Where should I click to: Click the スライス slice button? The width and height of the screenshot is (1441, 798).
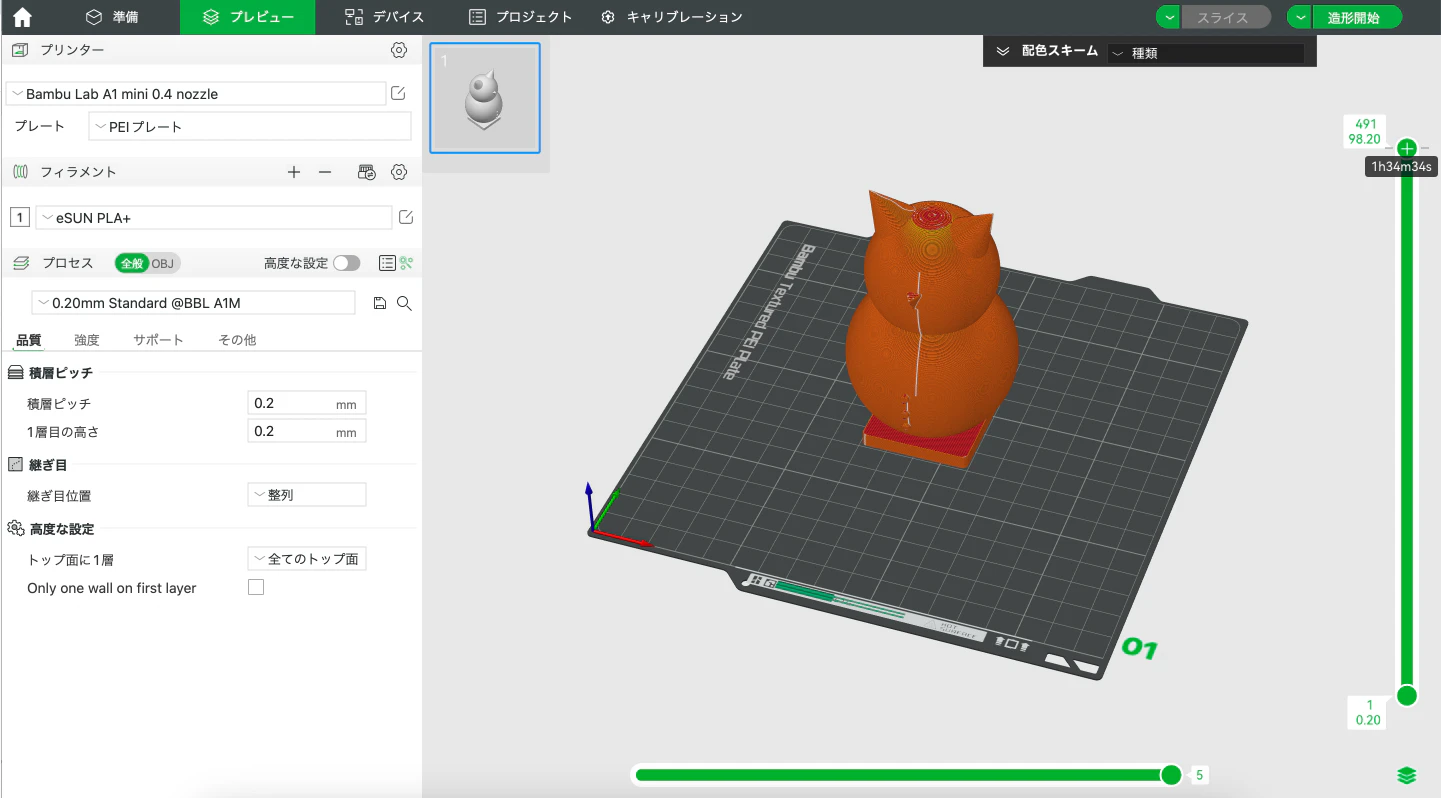(1226, 17)
